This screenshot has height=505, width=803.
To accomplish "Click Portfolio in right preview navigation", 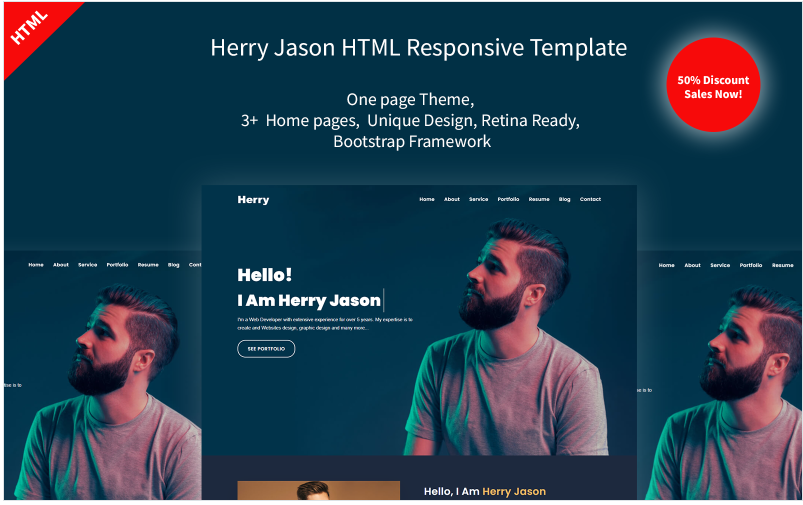I will [751, 265].
